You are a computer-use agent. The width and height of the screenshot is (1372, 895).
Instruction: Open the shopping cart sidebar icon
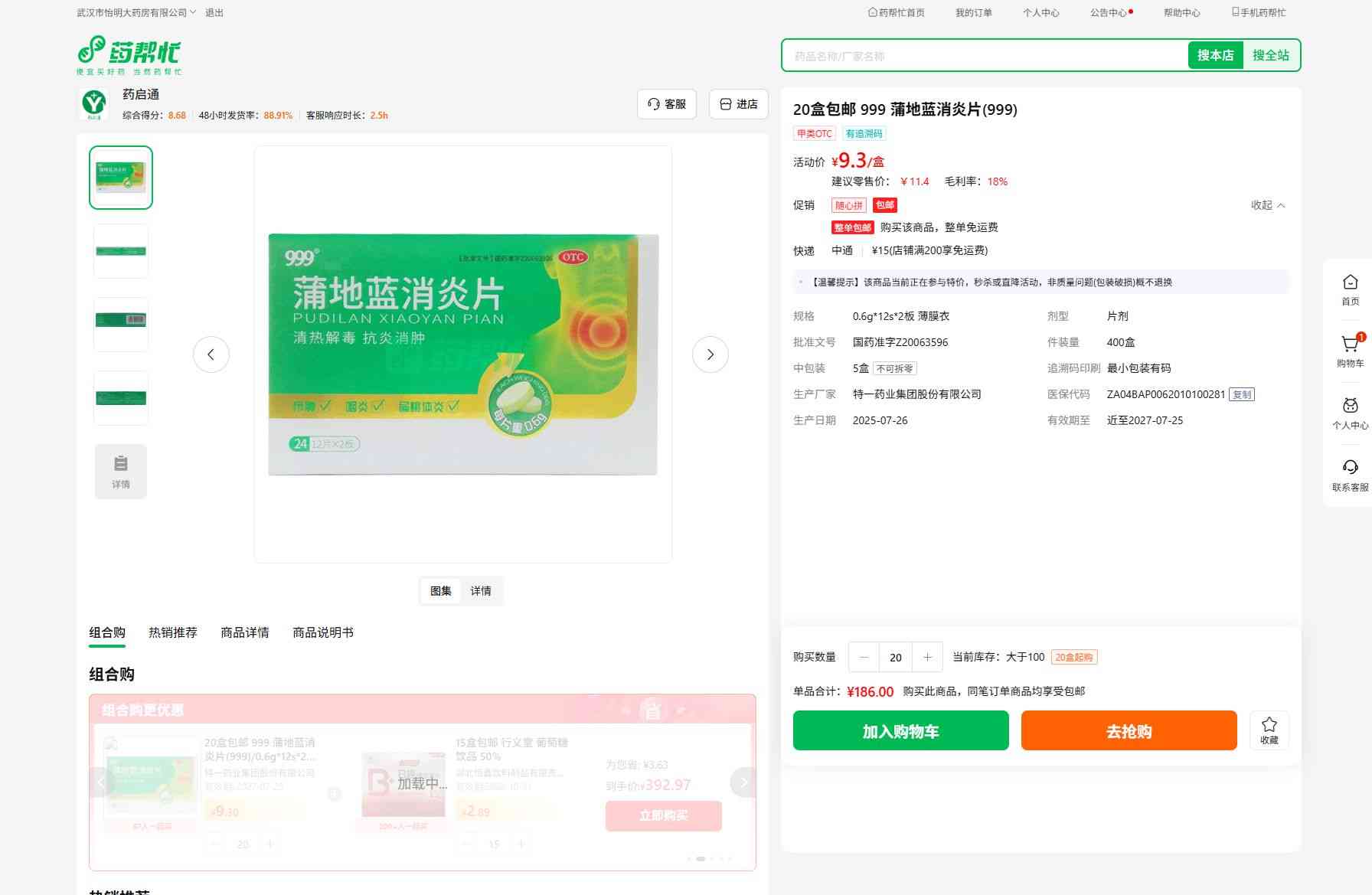[1349, 345]
